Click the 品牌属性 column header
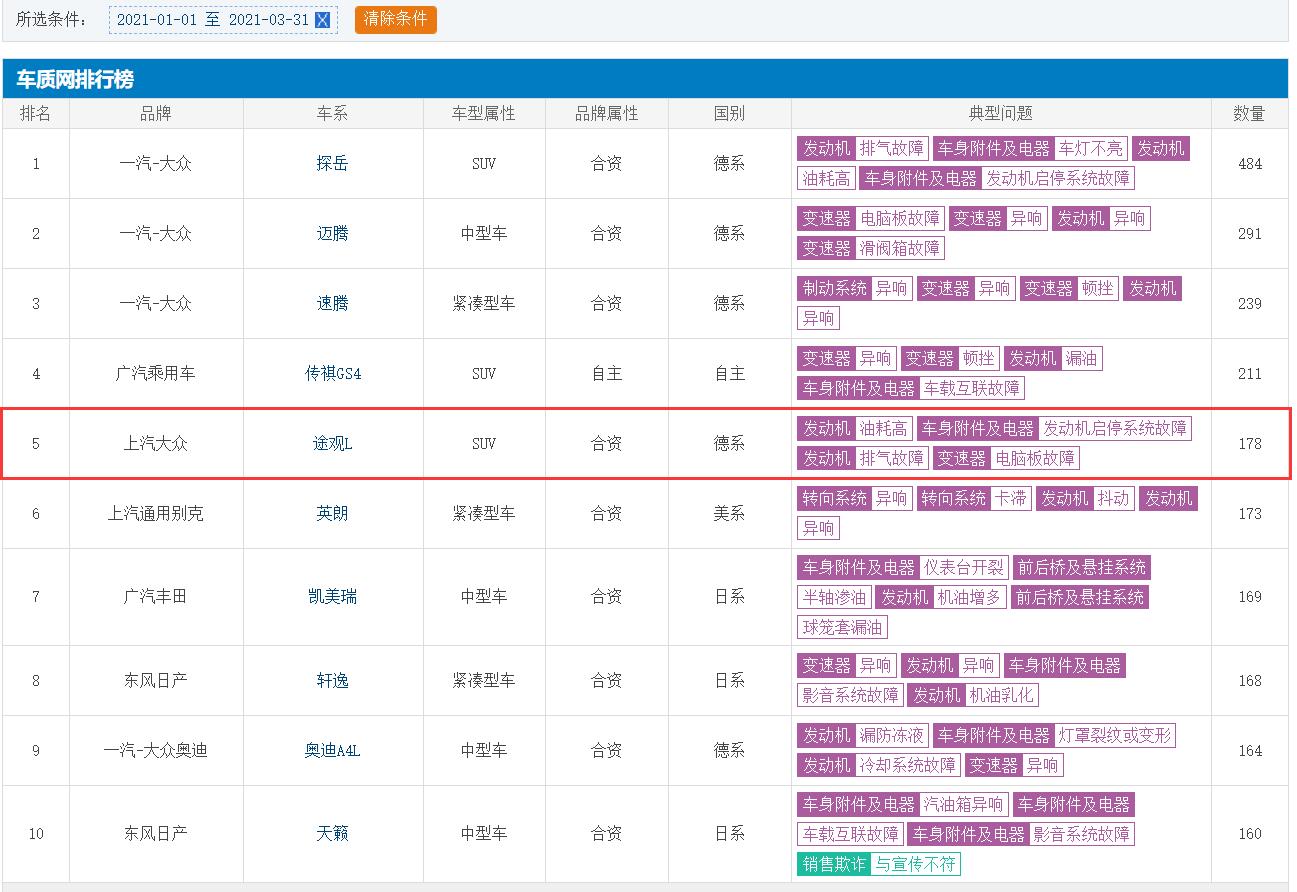The height and width of the screenshot is (892, 1297). click(x=607, y=114)
